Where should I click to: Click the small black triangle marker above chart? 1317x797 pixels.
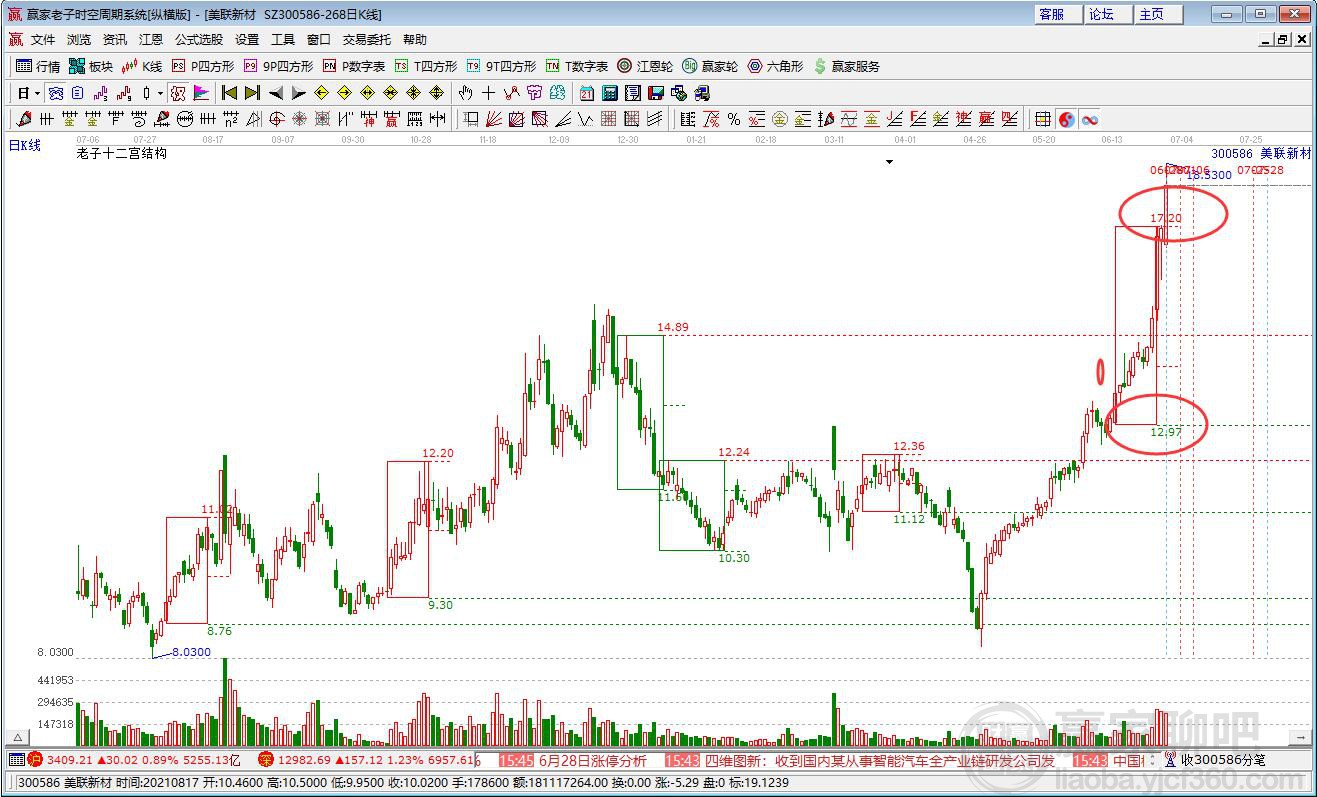[x=889, y=161]
